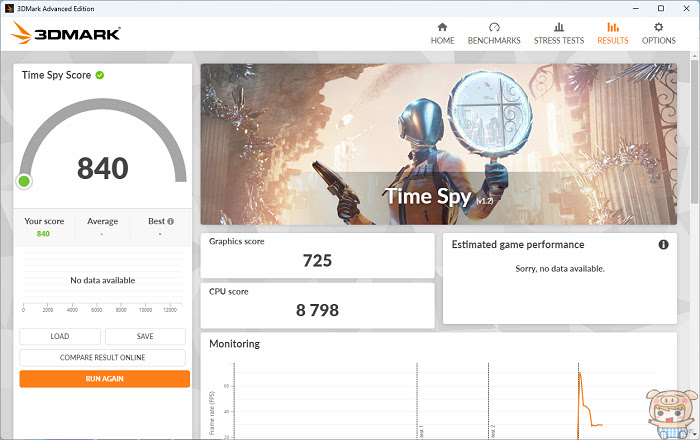Image resolution: width=700 pixels, height=440 pixels.
Task: Open the Options tab
Action: click(x=658, y=34)
